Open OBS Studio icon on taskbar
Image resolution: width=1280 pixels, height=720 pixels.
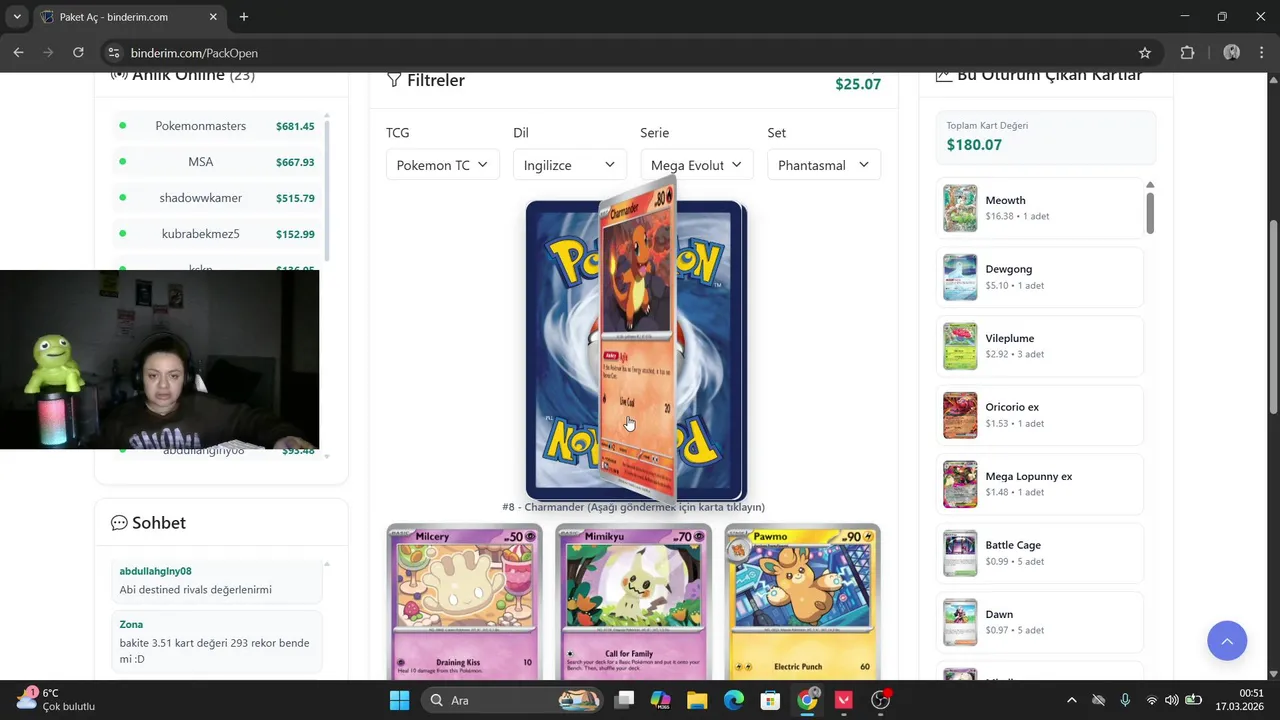pyautogui.click(x=880, y=700)
